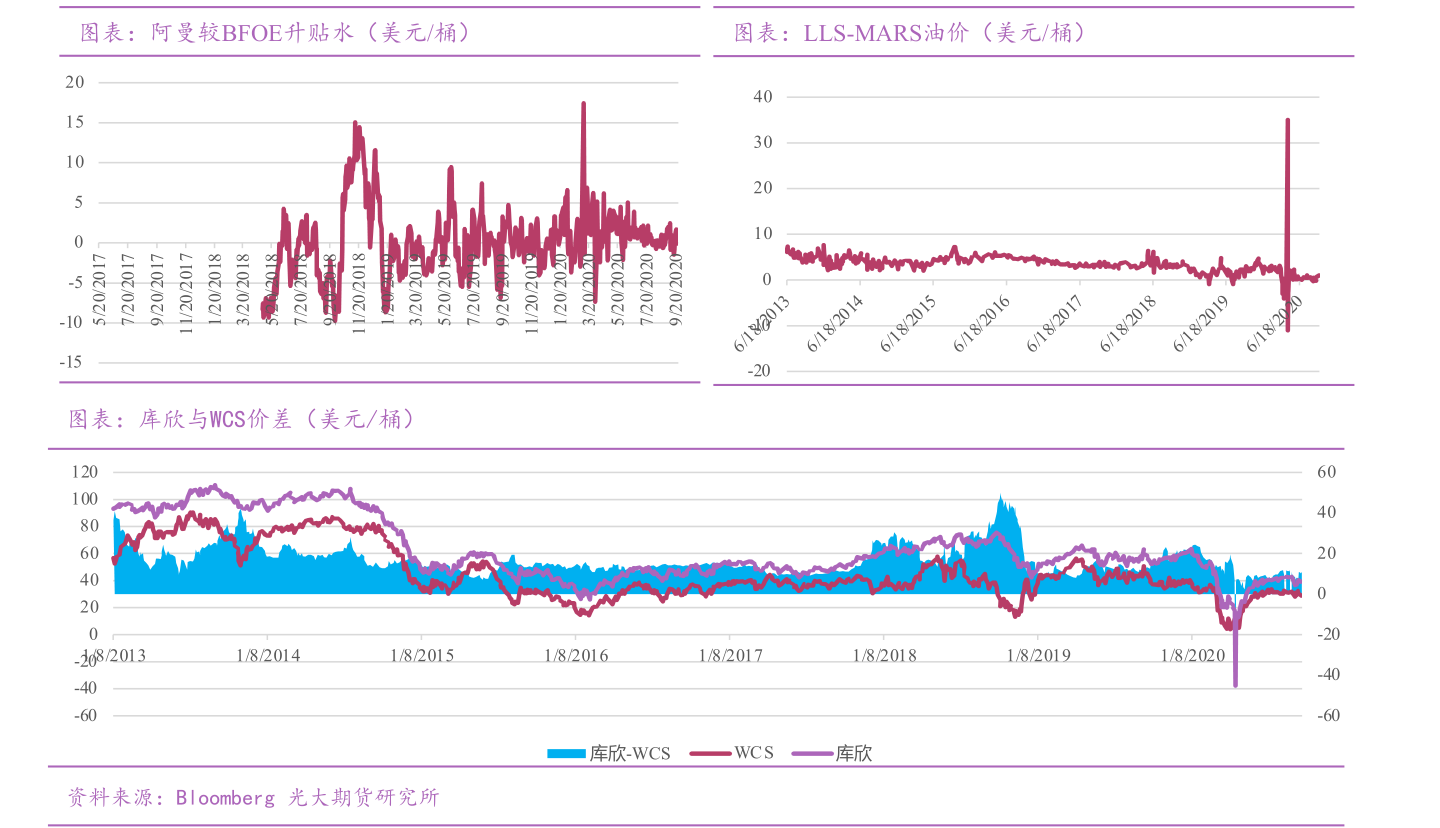Click the legend label 库欣-WCS

[630, 753]
